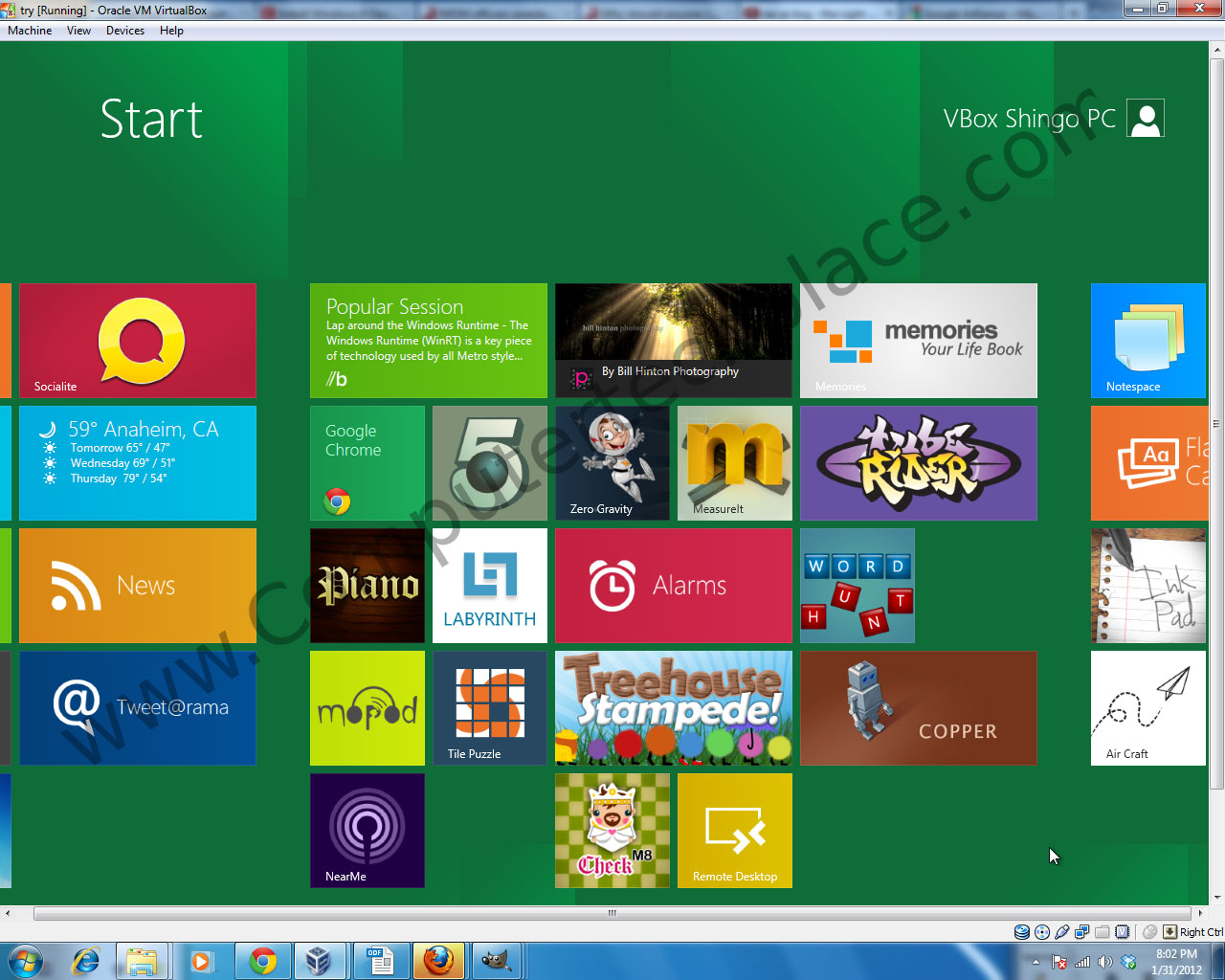The width and height of the screenshot is (1225, 980).
Task: Open the Action Center flag icon
Action: click(1059, 962)
